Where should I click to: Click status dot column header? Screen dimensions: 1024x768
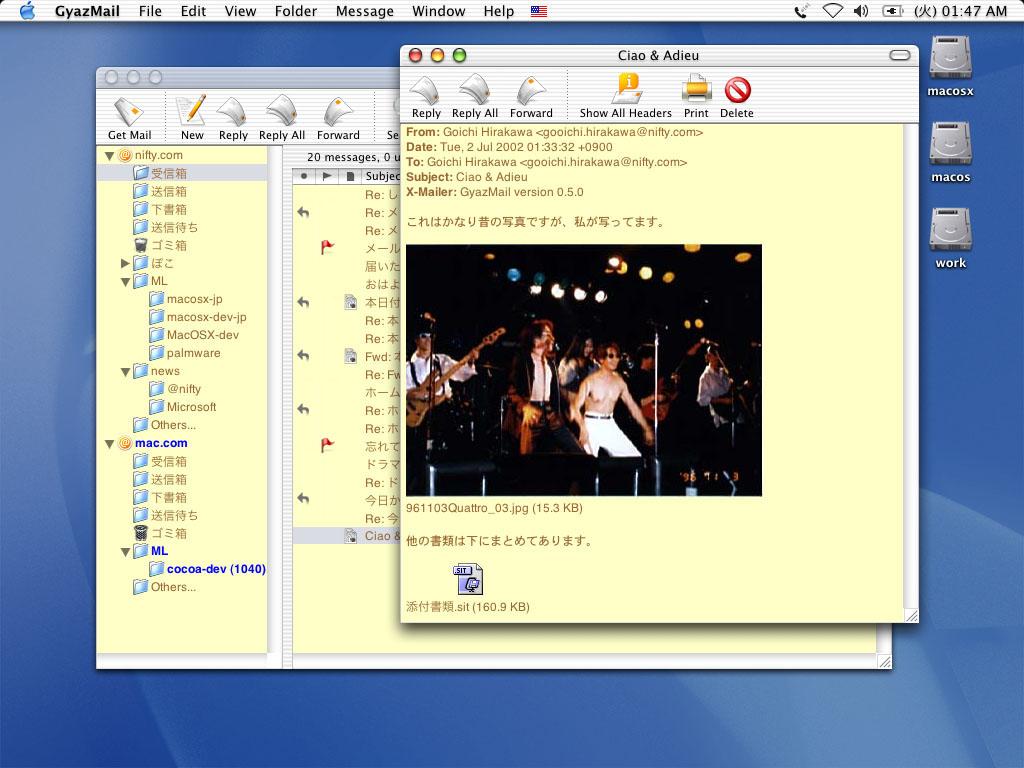click(304, 176)
